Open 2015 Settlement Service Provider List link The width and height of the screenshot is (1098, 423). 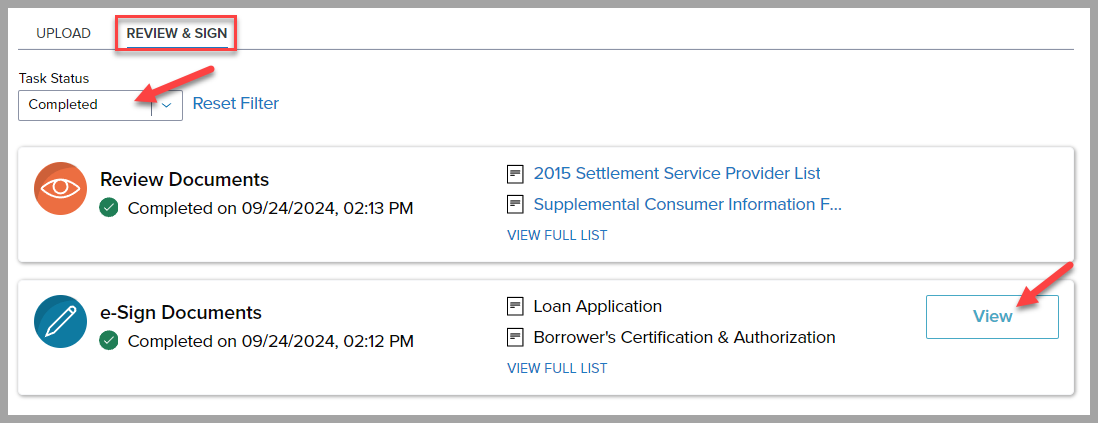[677, 173]
